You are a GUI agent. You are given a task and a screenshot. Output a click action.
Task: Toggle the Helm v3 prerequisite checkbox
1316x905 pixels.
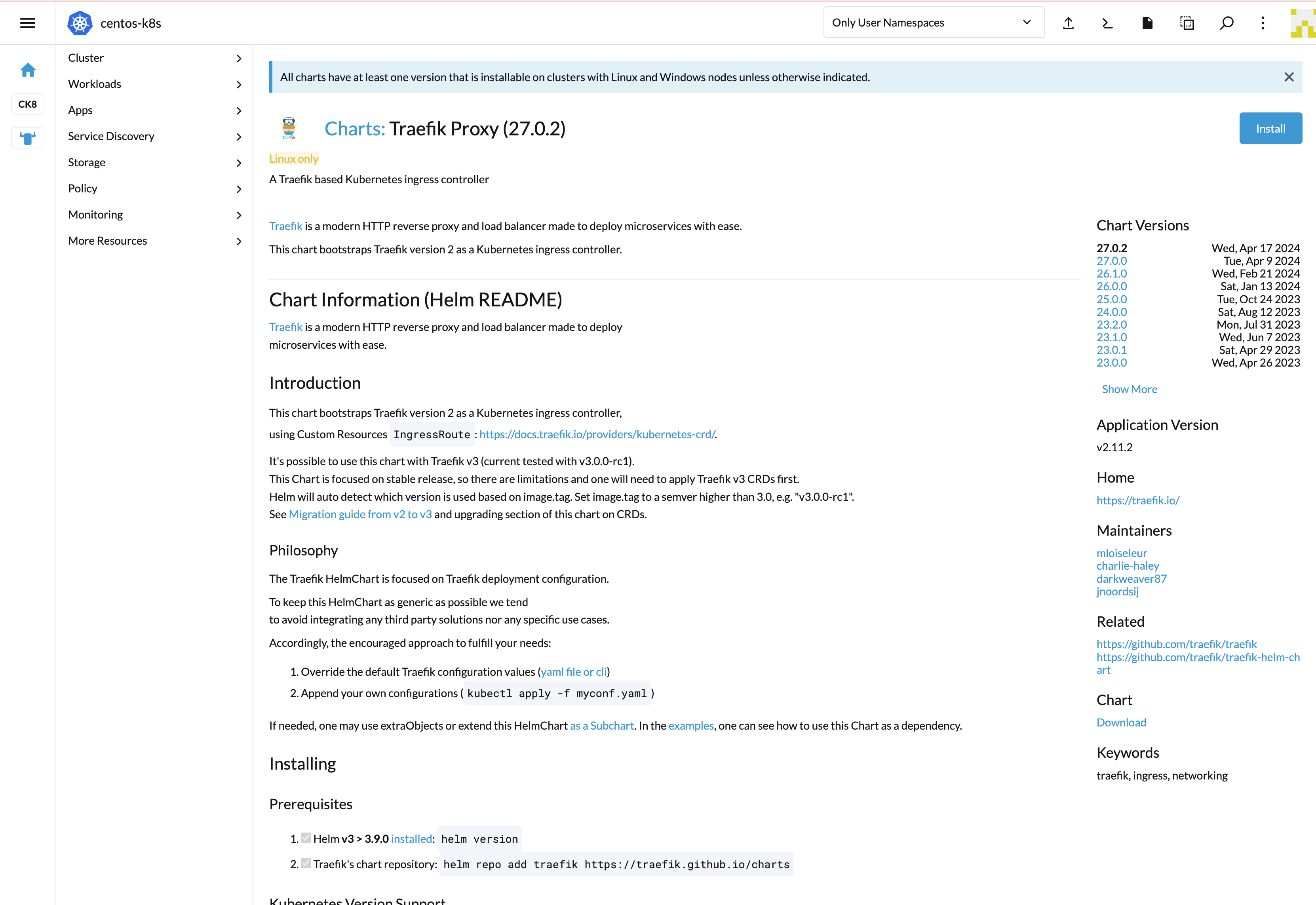[306, 838]
